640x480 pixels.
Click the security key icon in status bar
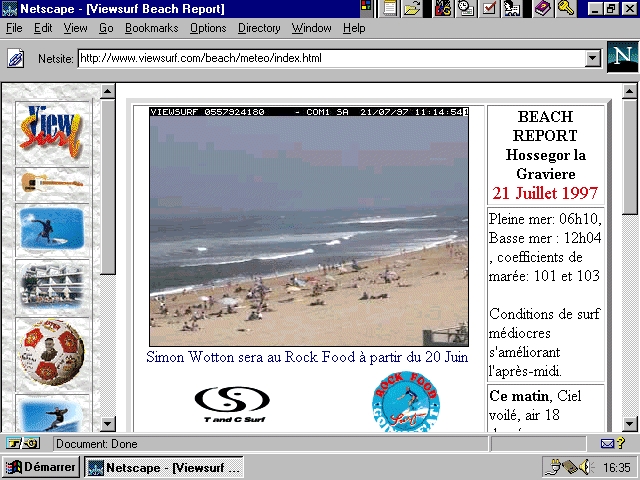coord(22,443)
